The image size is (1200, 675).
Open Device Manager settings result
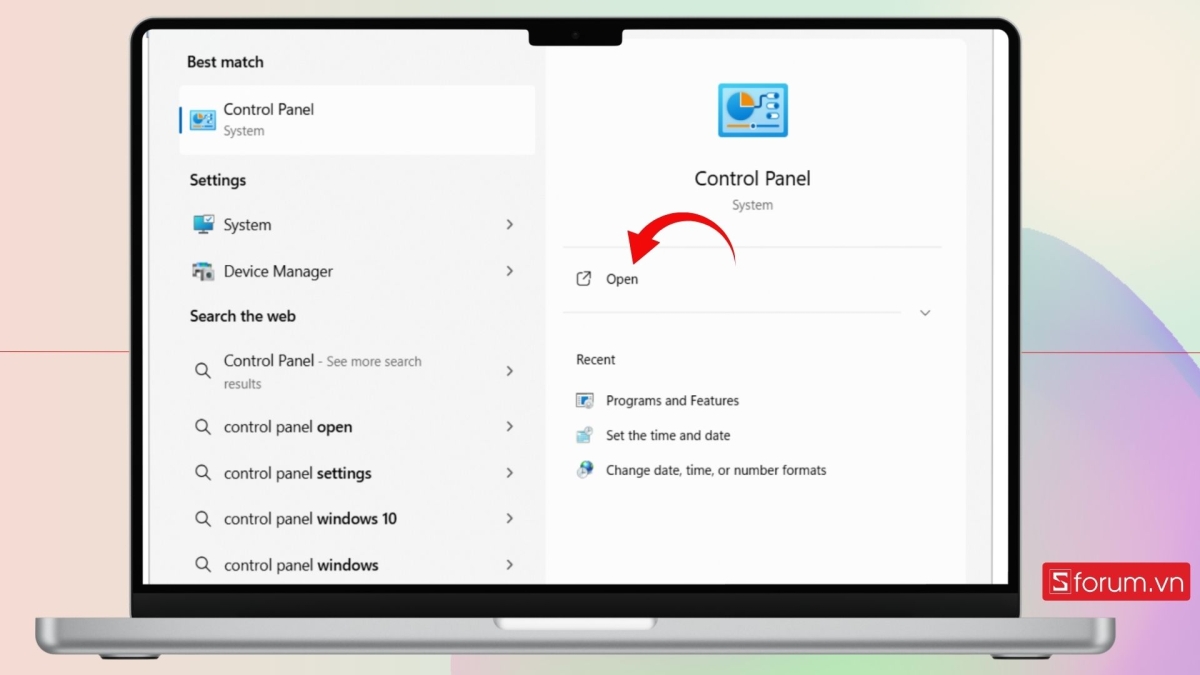pos(357,271)
